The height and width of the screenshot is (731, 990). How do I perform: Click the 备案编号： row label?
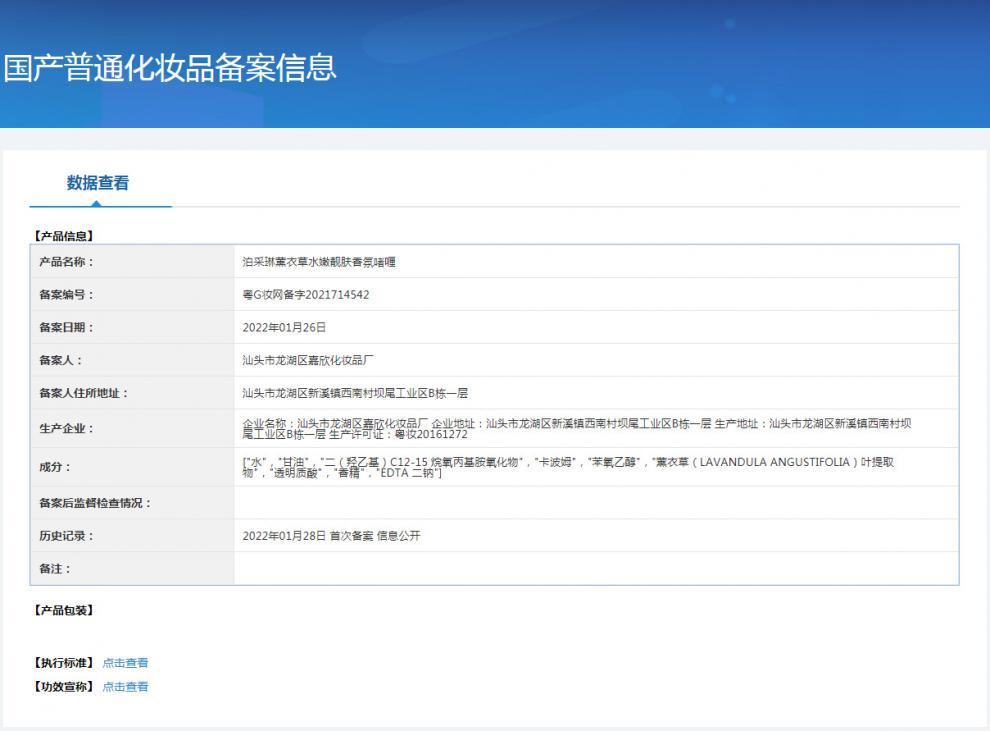coord(66,295)
